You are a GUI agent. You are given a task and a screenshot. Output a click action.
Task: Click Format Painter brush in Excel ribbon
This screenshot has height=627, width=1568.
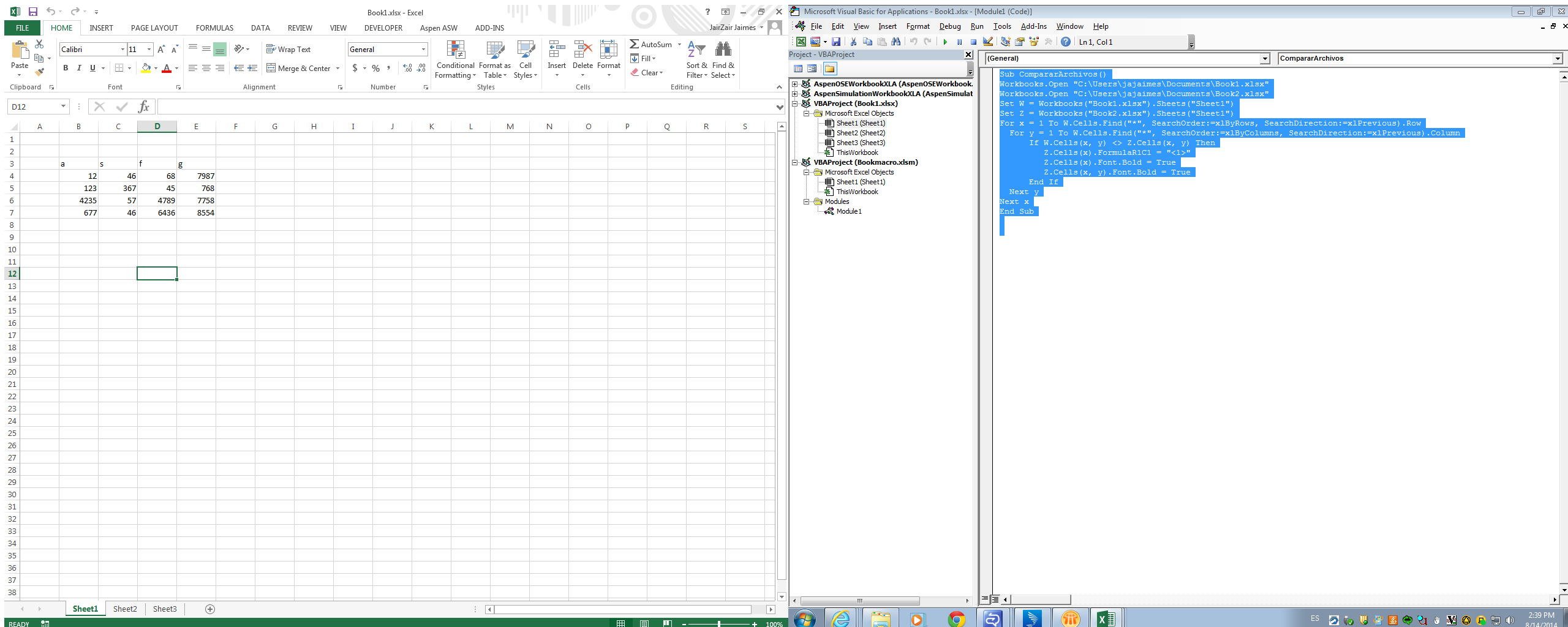40,72
